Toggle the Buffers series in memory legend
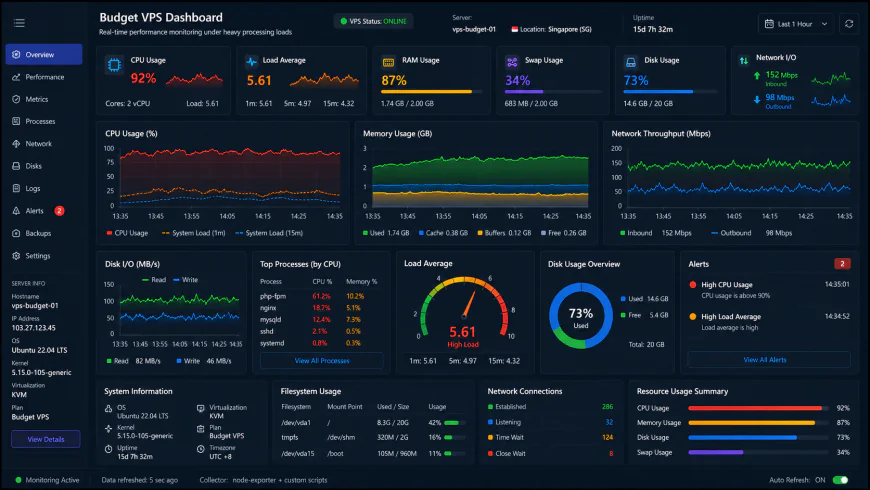 coord(504,233)
